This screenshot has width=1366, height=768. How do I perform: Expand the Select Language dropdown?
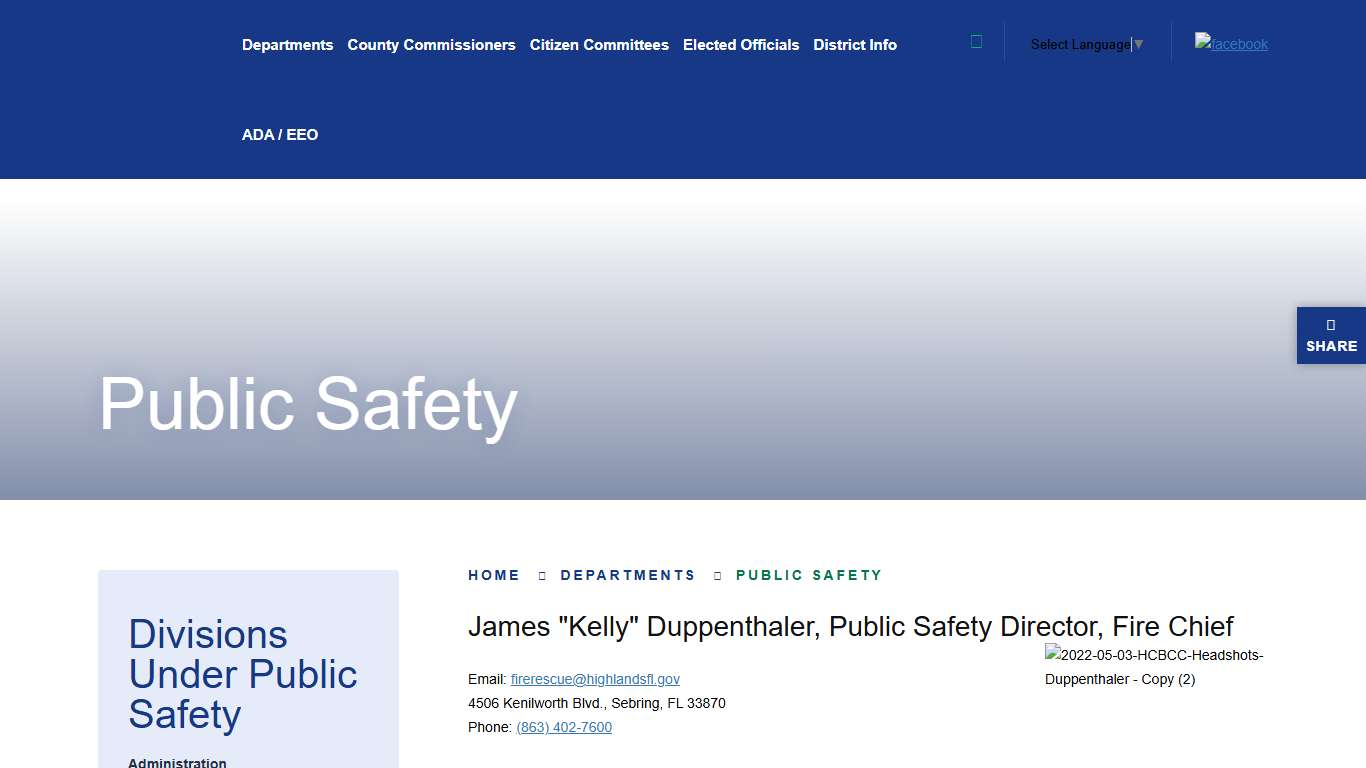click(x=1086, y=44)
